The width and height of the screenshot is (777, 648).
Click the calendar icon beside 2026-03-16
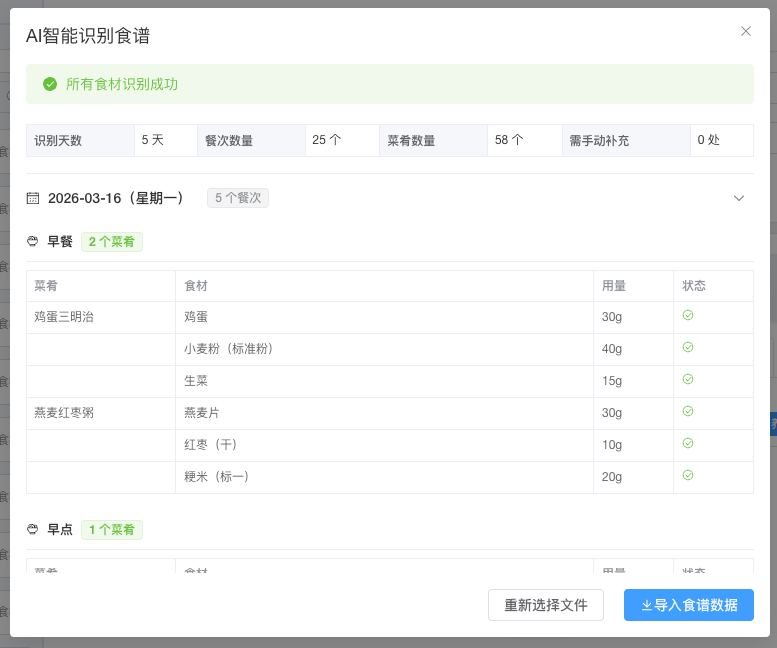click(x=33, y=198)
